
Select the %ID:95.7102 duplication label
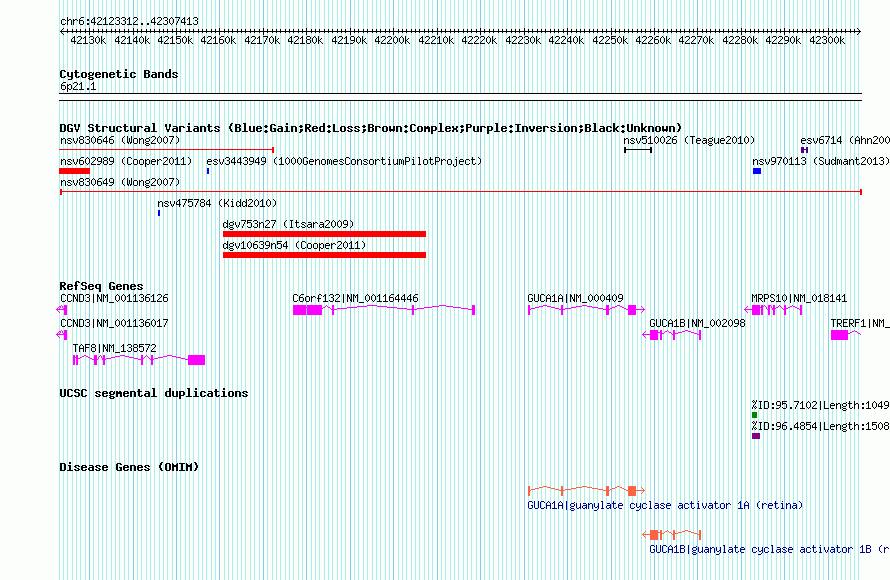[x=821, y=405]
